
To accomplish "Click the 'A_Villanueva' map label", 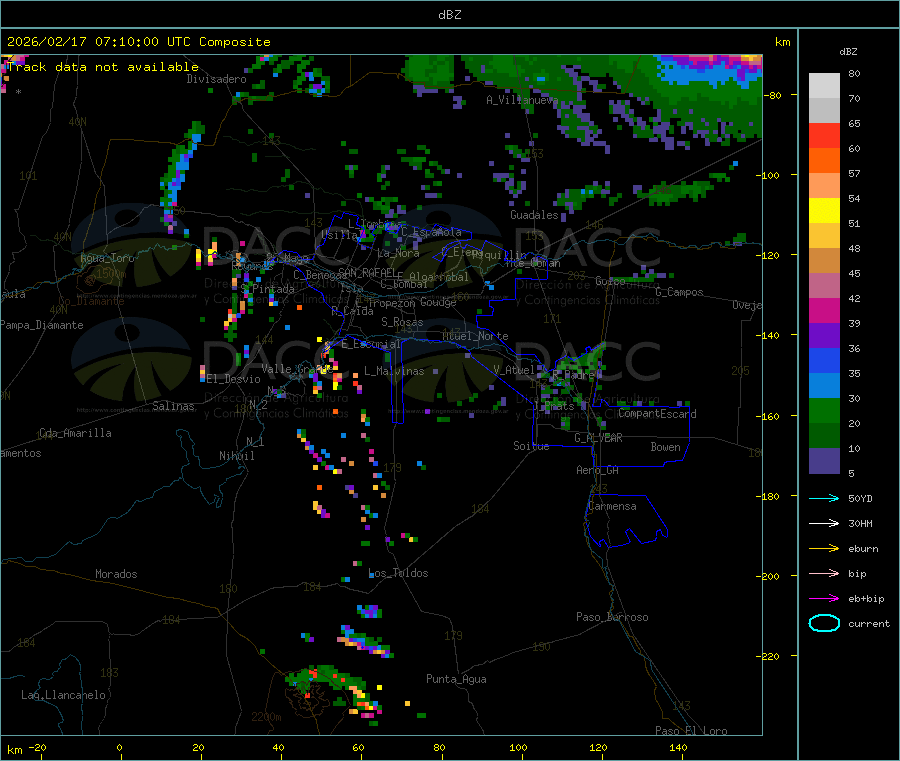I will tap(522, 100).
